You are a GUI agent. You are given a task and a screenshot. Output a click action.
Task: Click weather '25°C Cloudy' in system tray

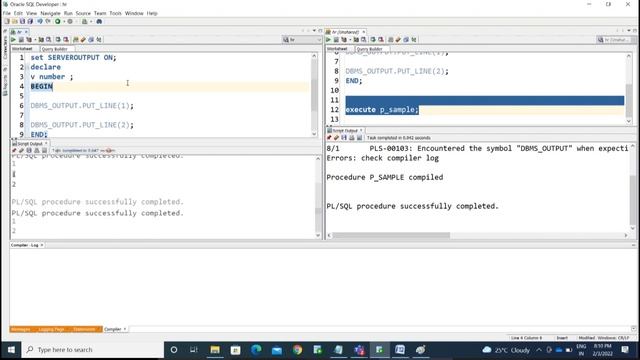[x=506, y=350]
